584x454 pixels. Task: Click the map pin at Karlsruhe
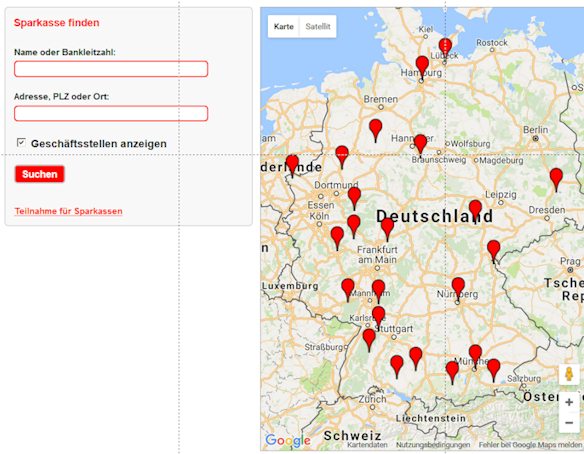pyautogui.click(x=378, y=316)
